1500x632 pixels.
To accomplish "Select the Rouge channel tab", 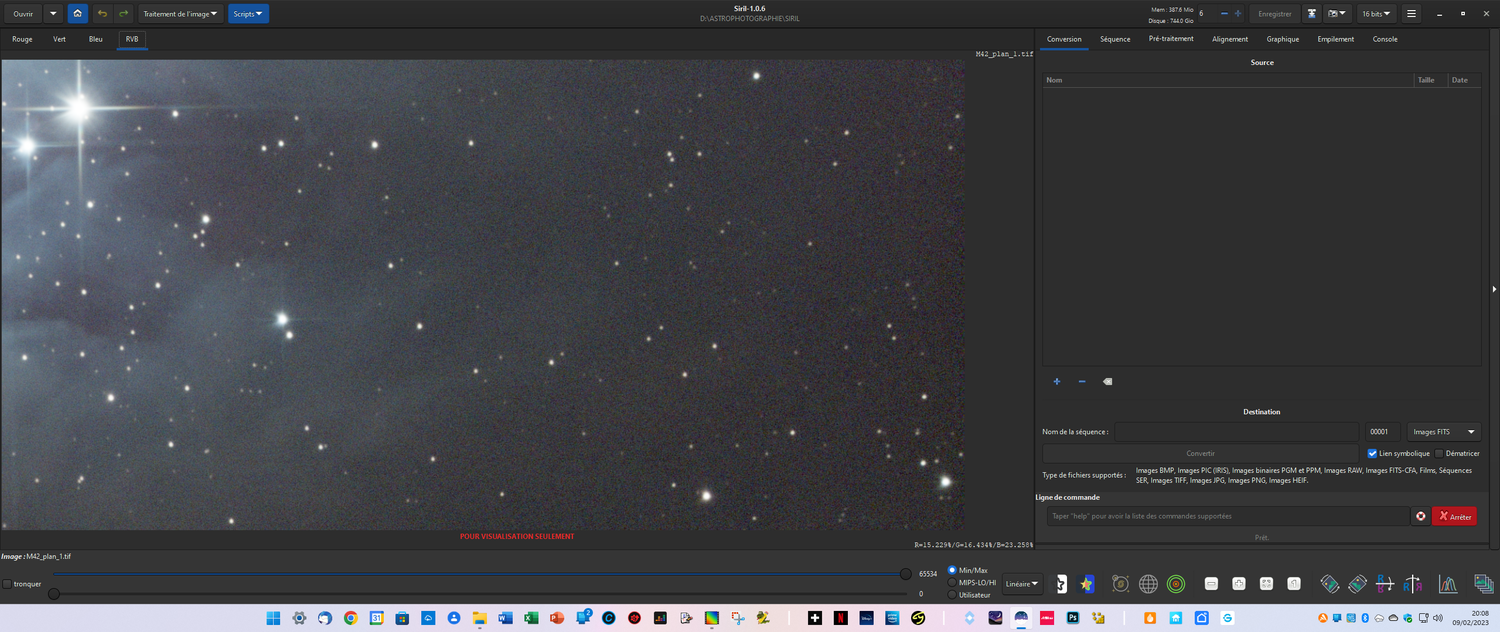I will (x=22, y=39).
